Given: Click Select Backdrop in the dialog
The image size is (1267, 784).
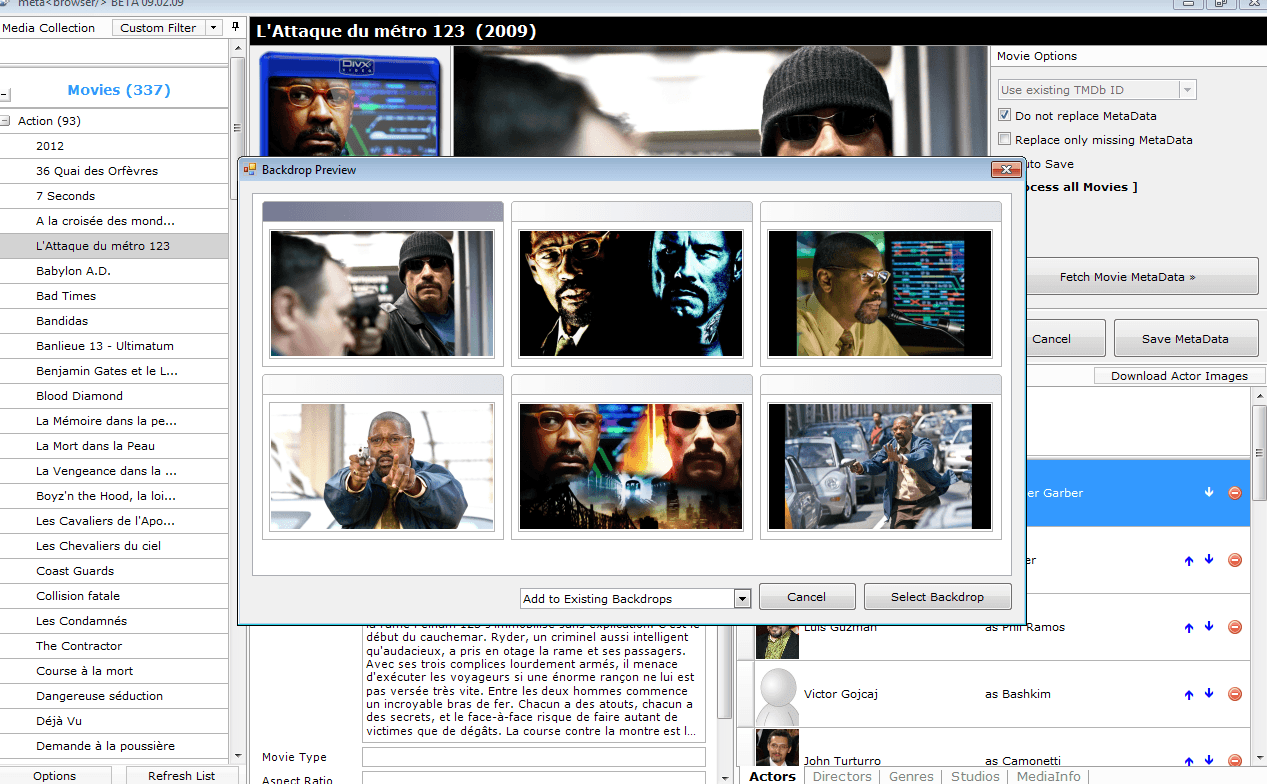Looking at the screenshot, I should [937, 597].
